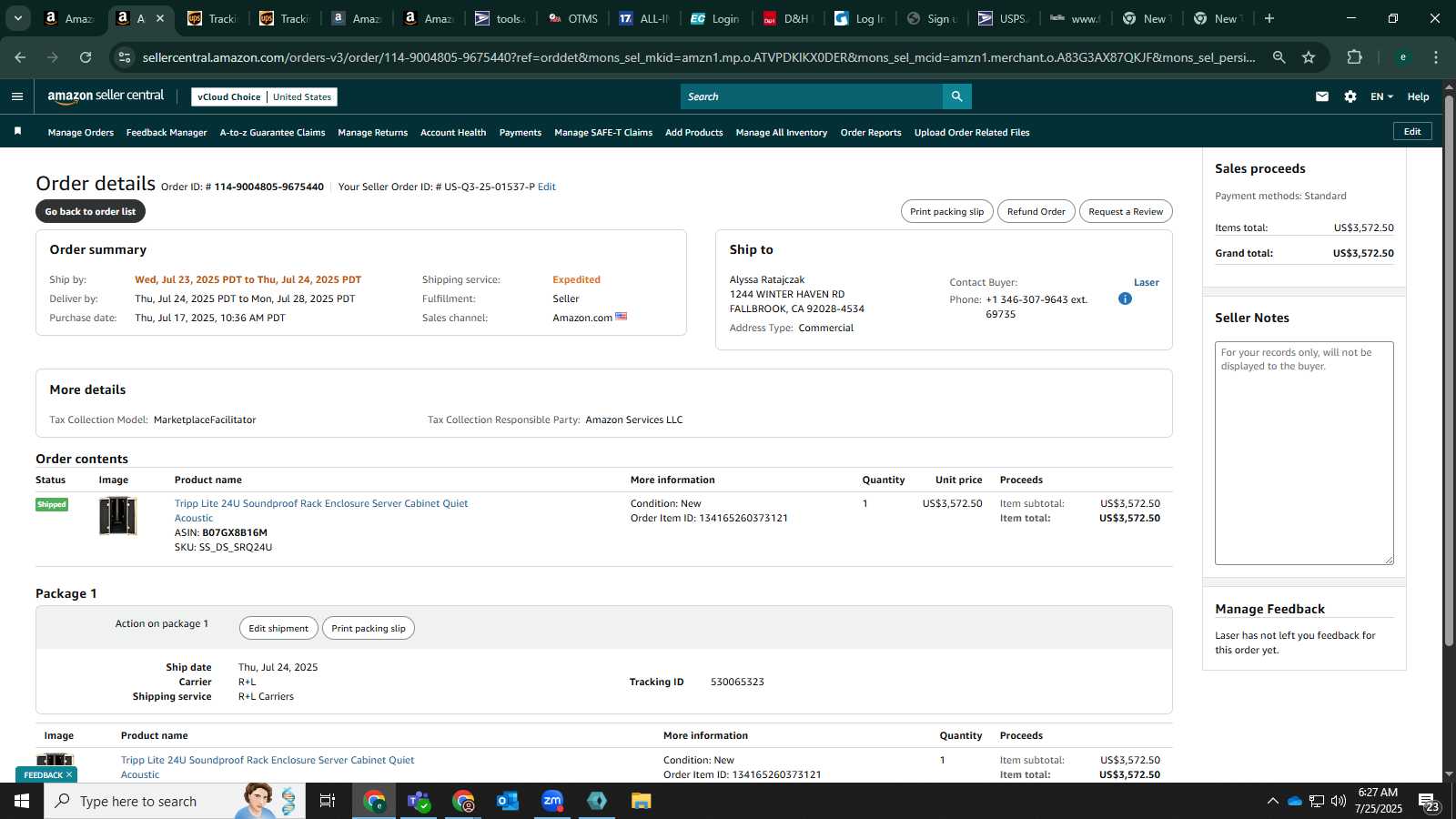Open Order Reports in the nav bar
Image resolution: width=1456 pixels, height=819 pixels.
(x=871, y=133)
